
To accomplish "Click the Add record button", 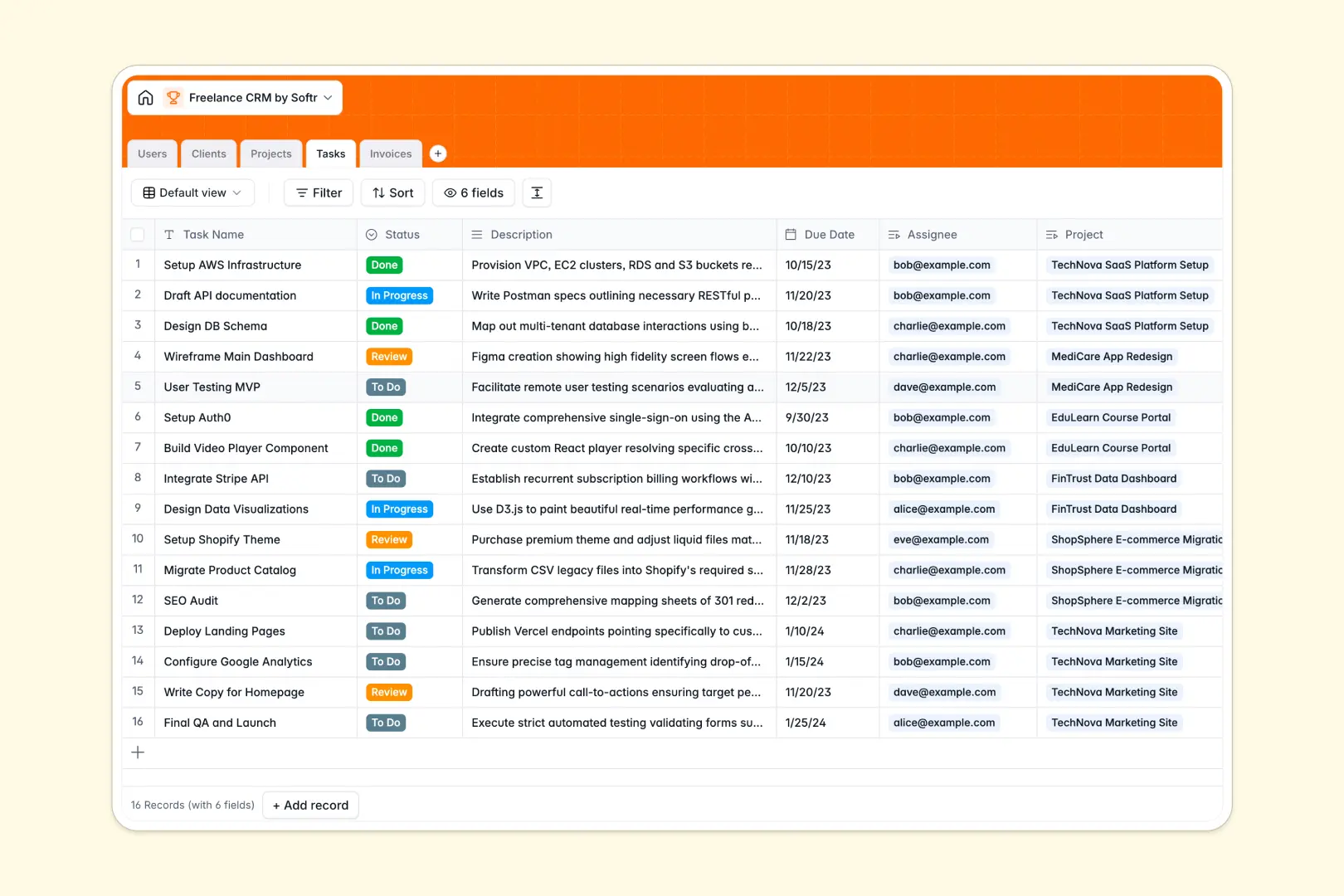I will (x=310, y=805).
